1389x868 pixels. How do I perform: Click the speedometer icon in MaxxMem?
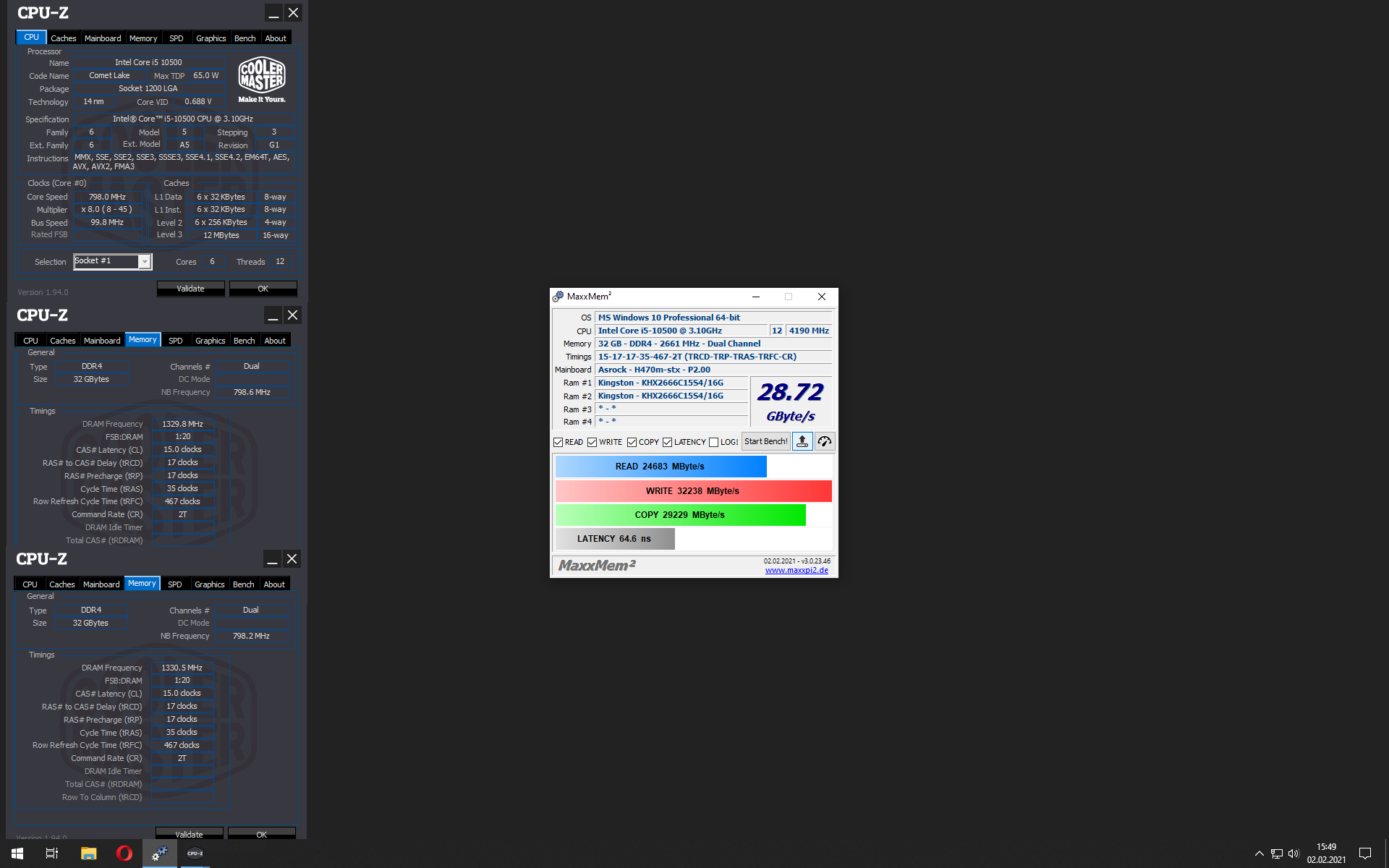click(825, 441)
